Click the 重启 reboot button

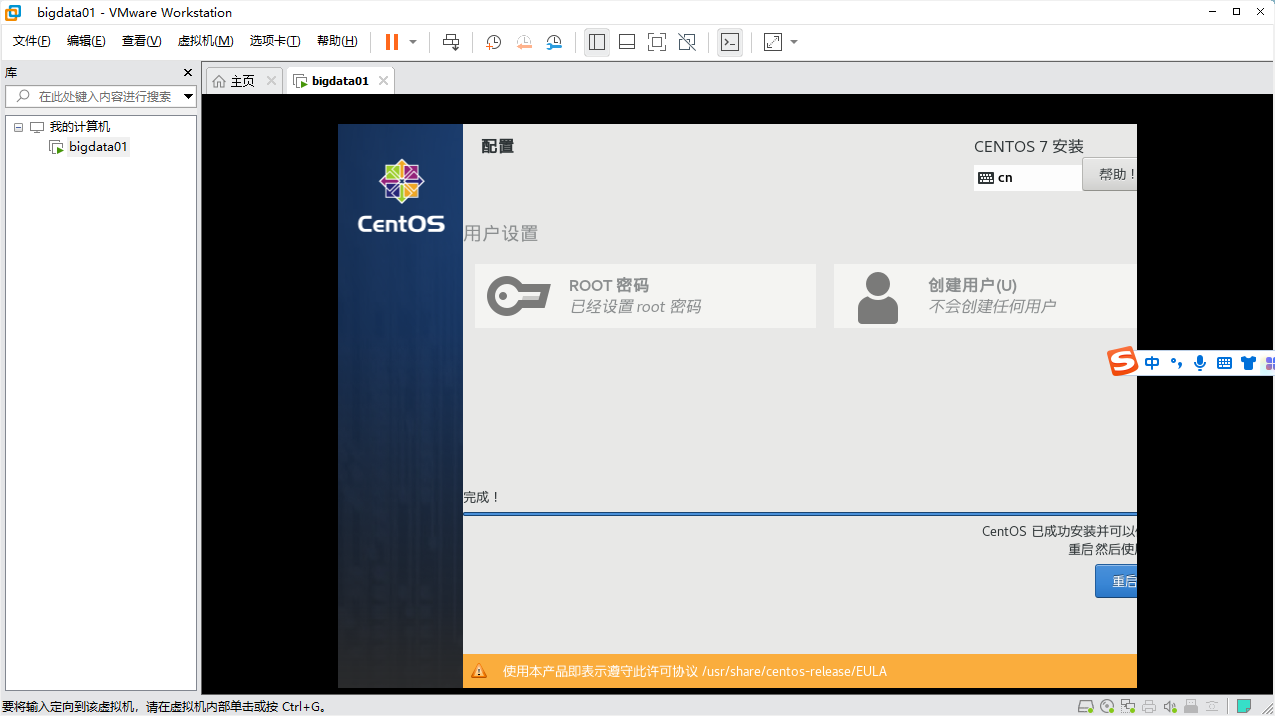point(1116,582)
